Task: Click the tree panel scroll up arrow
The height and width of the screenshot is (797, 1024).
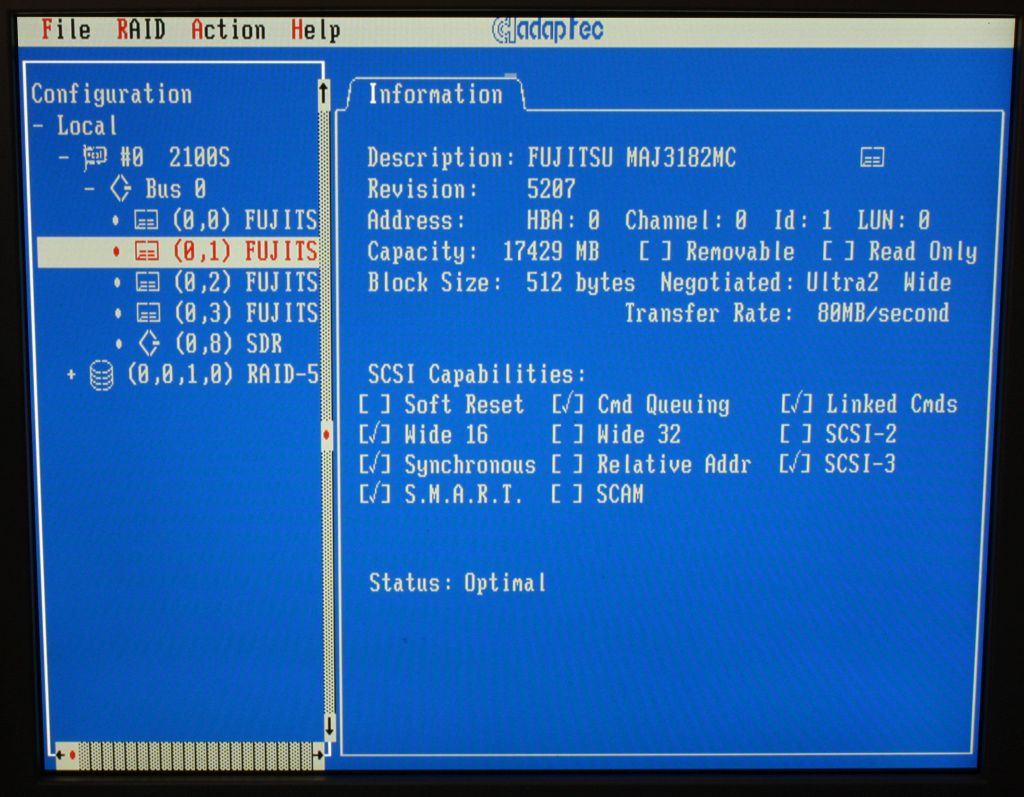Action: pos(323,94)
